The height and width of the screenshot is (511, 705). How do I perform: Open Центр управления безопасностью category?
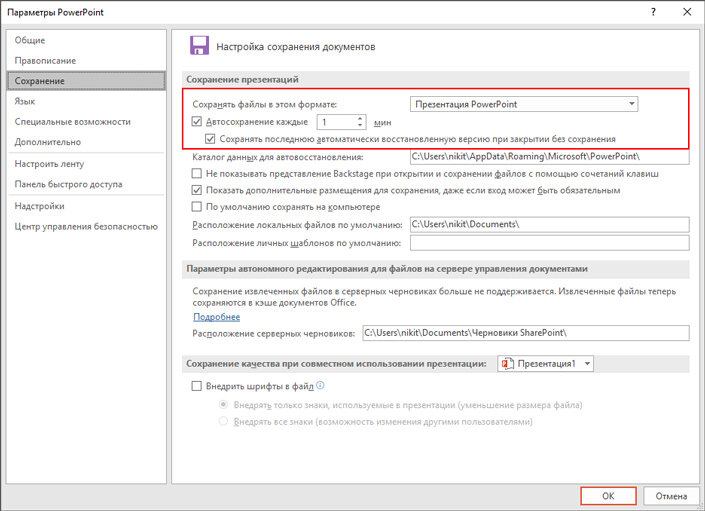point(86,227)
